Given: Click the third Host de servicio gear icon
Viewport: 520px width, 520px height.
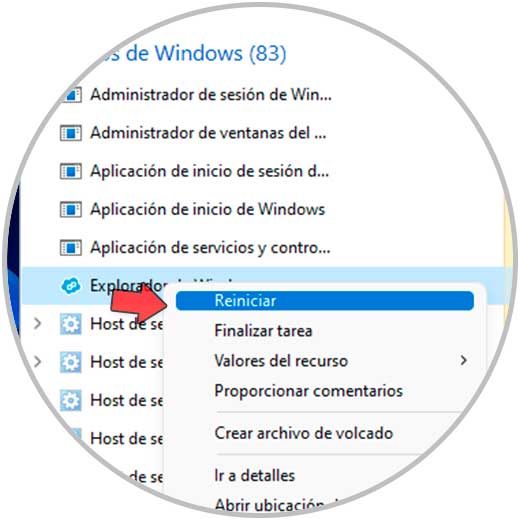Looking at the screenshot, I should pos(71,400).
